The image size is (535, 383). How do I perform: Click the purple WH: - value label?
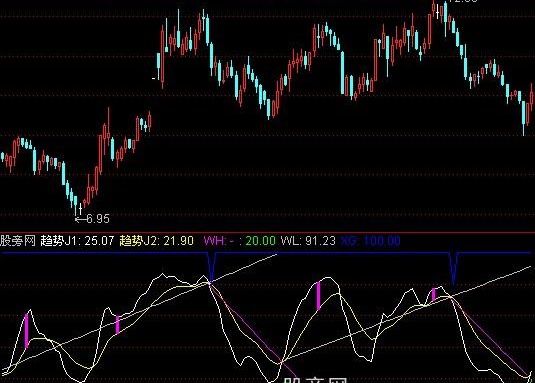219,241
